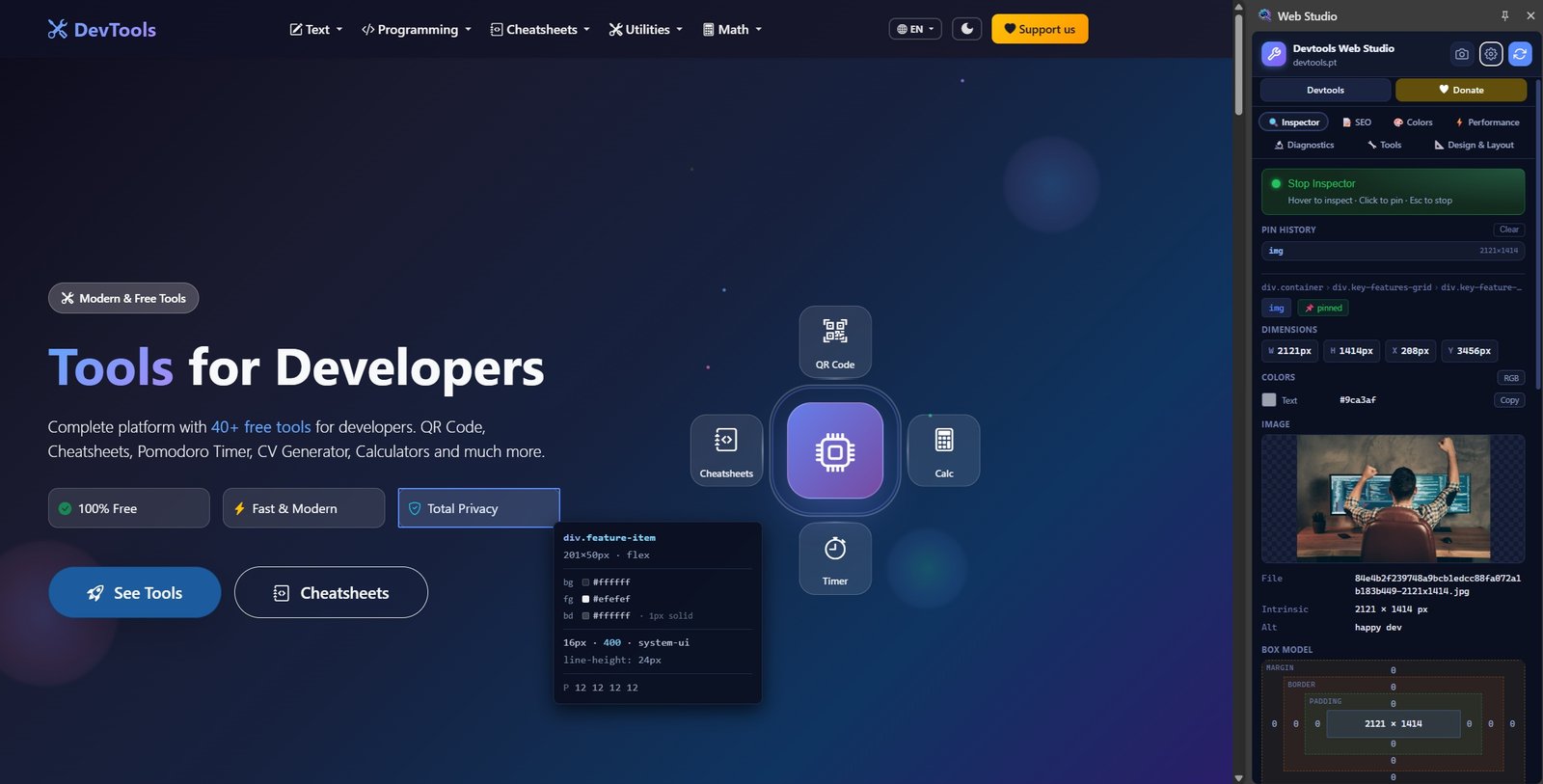Click the scissors-wrench icon in the Modern & Free Tools badge

(x=68, y=298)
